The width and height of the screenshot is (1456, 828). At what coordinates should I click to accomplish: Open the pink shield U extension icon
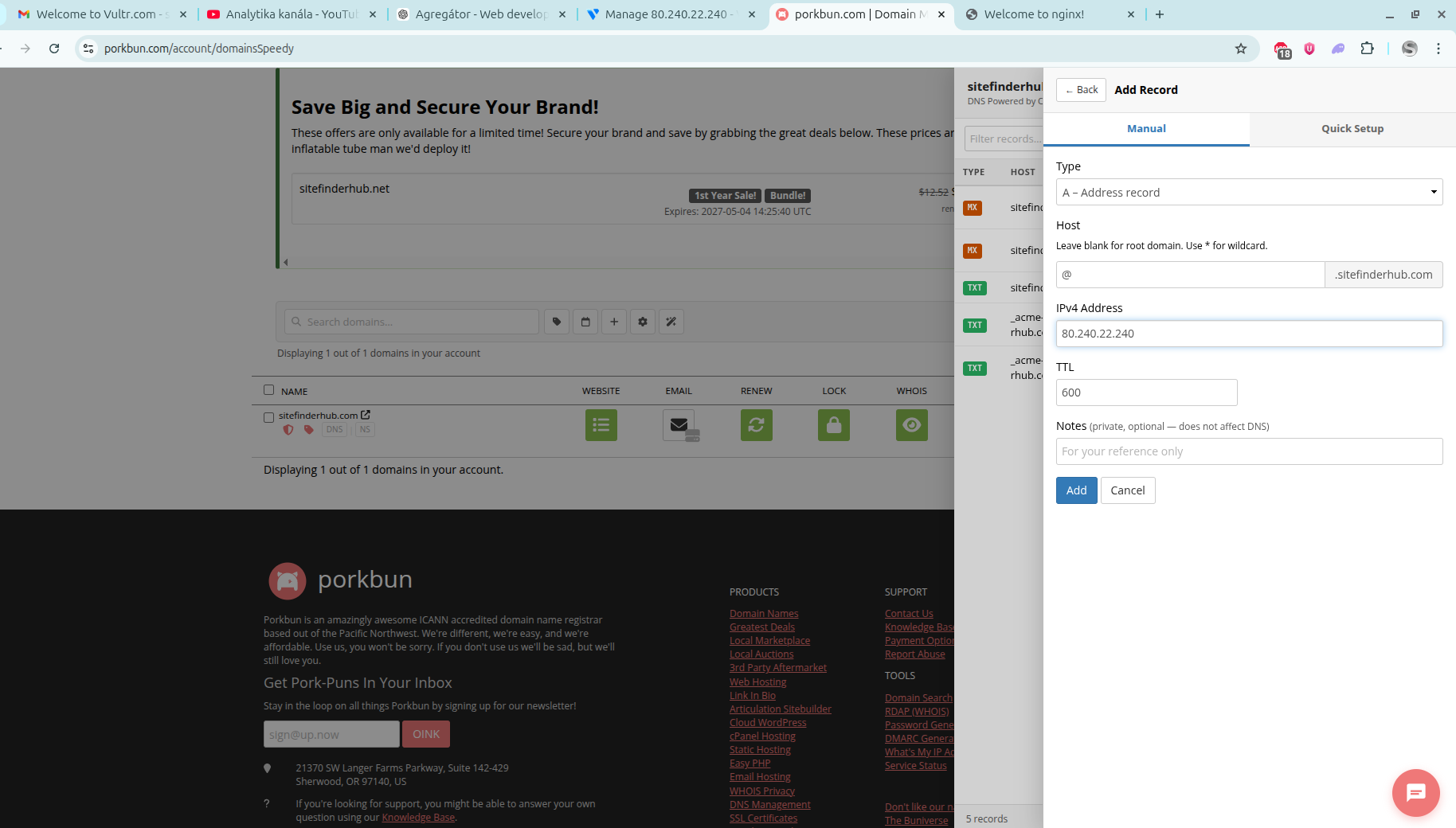tap(1309, 49)
